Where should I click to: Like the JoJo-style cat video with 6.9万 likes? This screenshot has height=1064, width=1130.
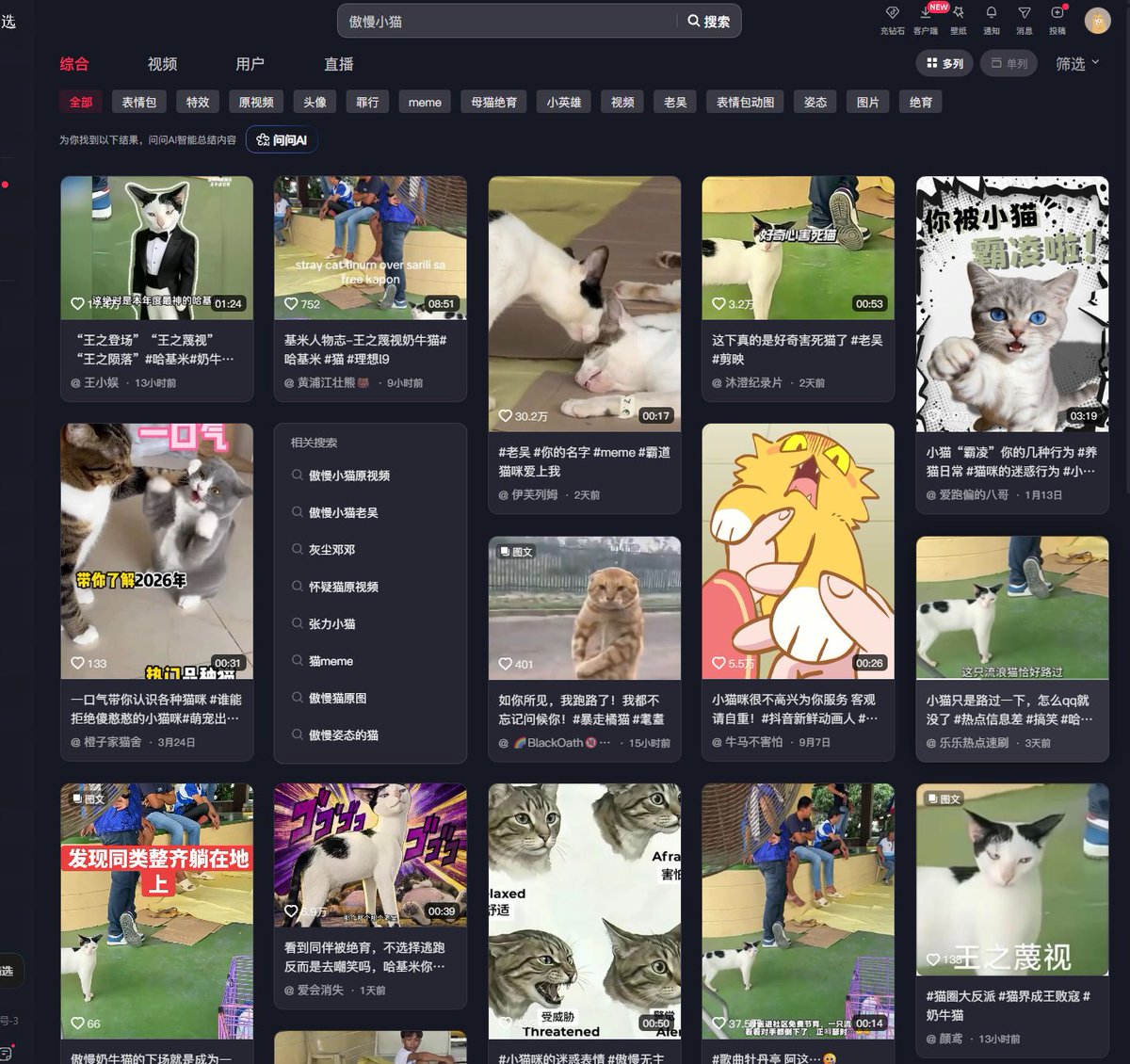click(292, 911)
